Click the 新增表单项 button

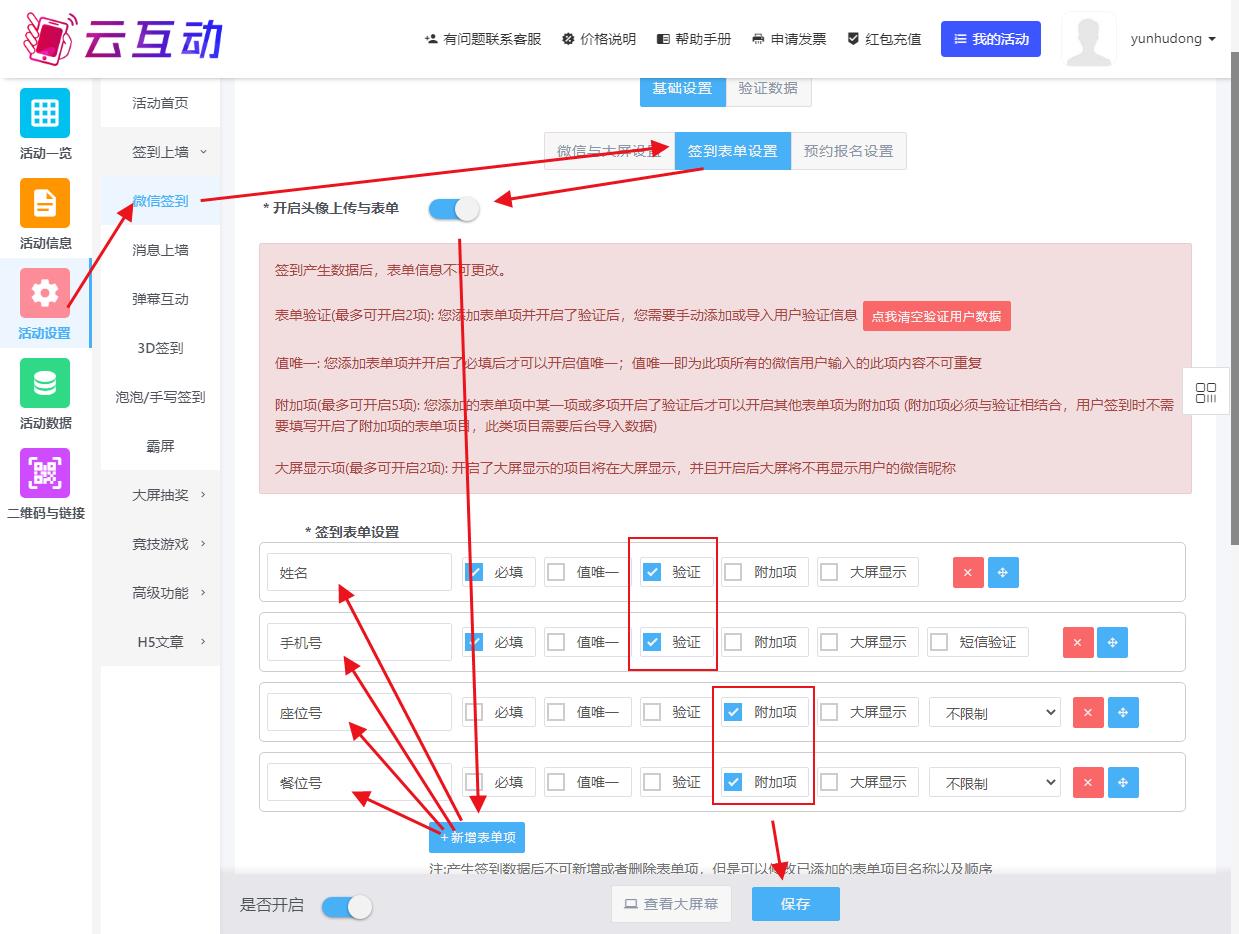[x=477, y=838]
